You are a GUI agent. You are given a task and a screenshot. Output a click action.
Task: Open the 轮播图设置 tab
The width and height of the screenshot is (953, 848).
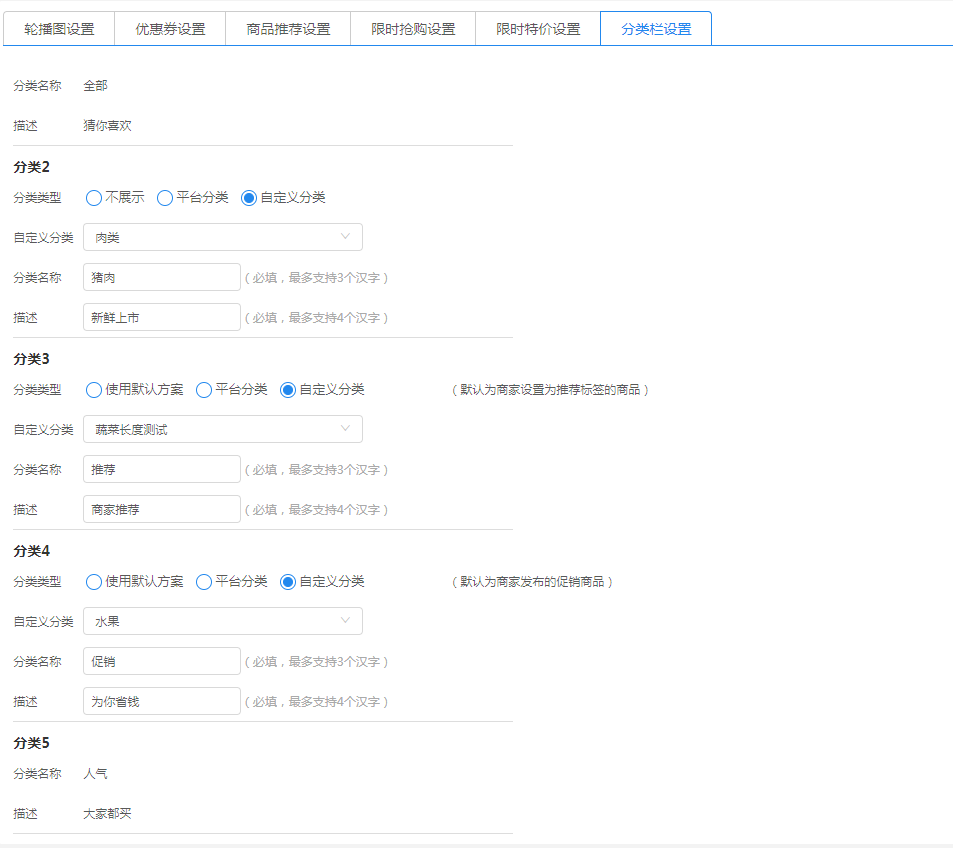[59, 29]
